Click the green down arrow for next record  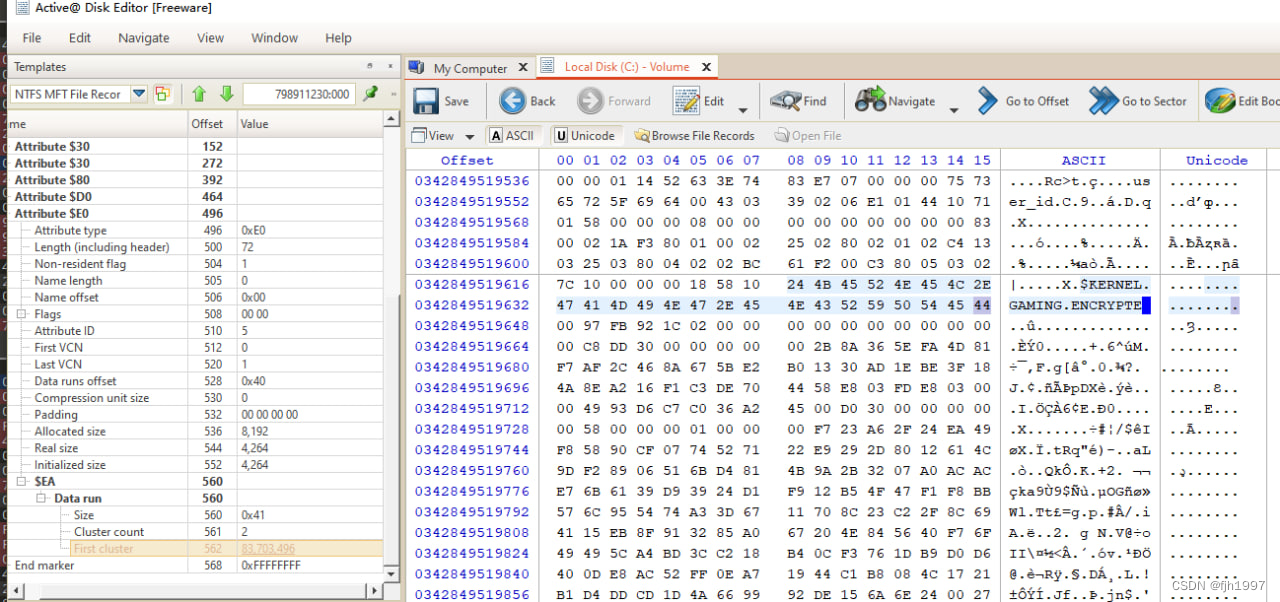coord(227,94)
